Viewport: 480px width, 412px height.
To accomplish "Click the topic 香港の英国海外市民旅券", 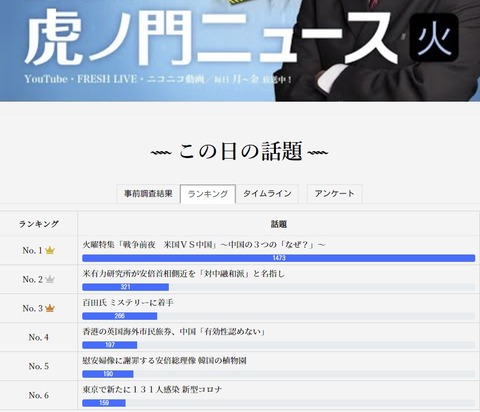I will 174,332.
